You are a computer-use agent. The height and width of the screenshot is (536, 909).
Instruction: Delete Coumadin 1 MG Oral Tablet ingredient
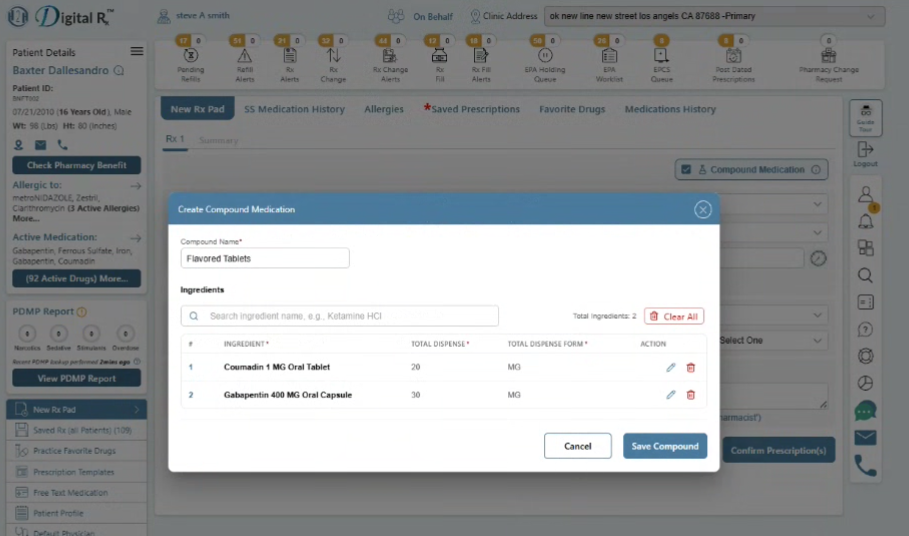690,367
